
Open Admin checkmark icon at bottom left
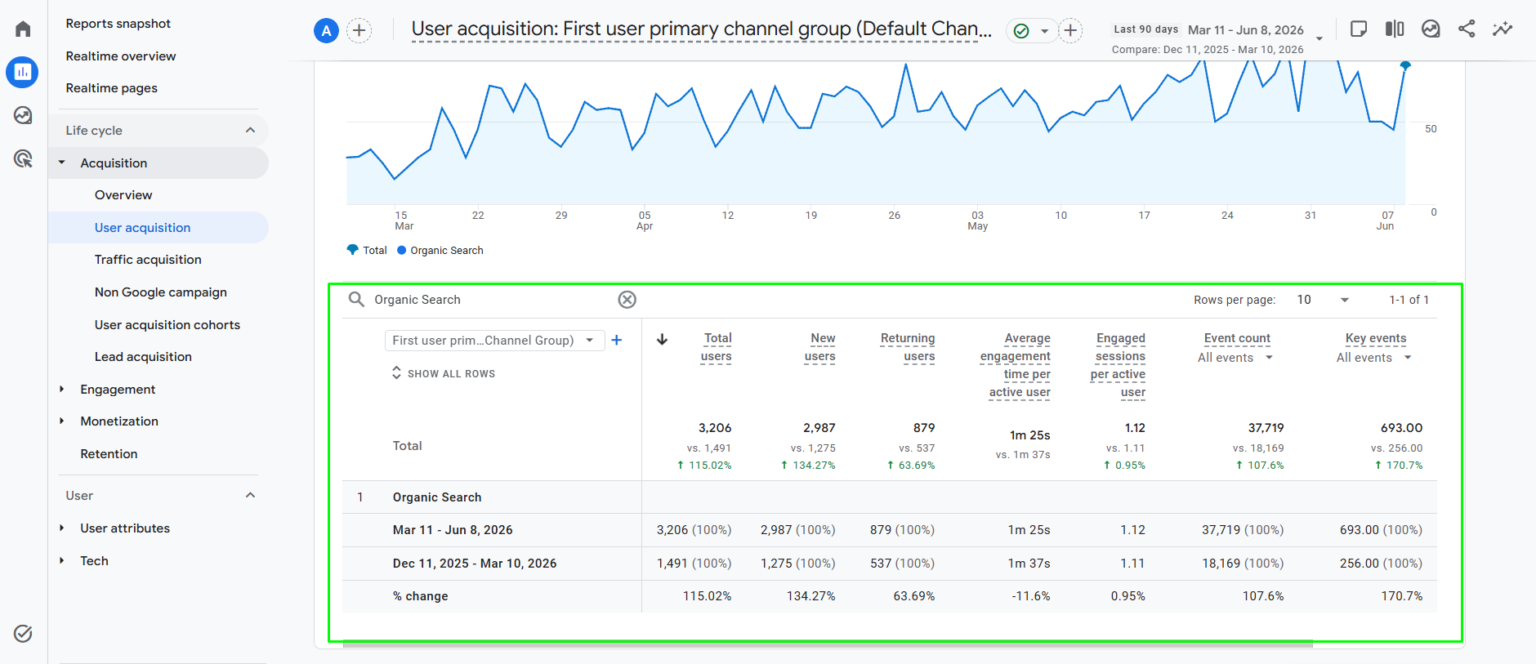click(x=23, y=633)
